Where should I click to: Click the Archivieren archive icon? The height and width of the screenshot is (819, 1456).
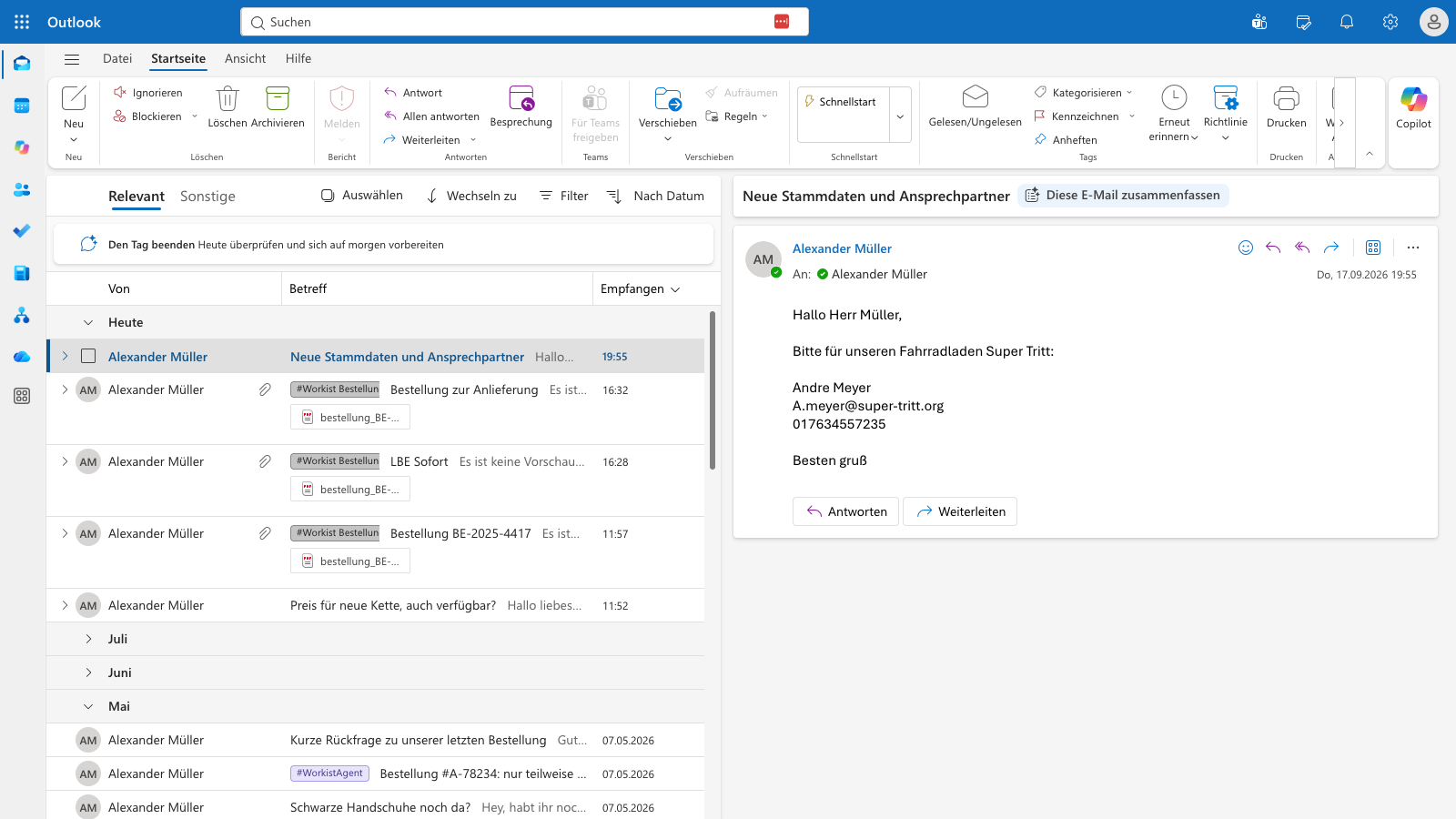pos(278,107)
